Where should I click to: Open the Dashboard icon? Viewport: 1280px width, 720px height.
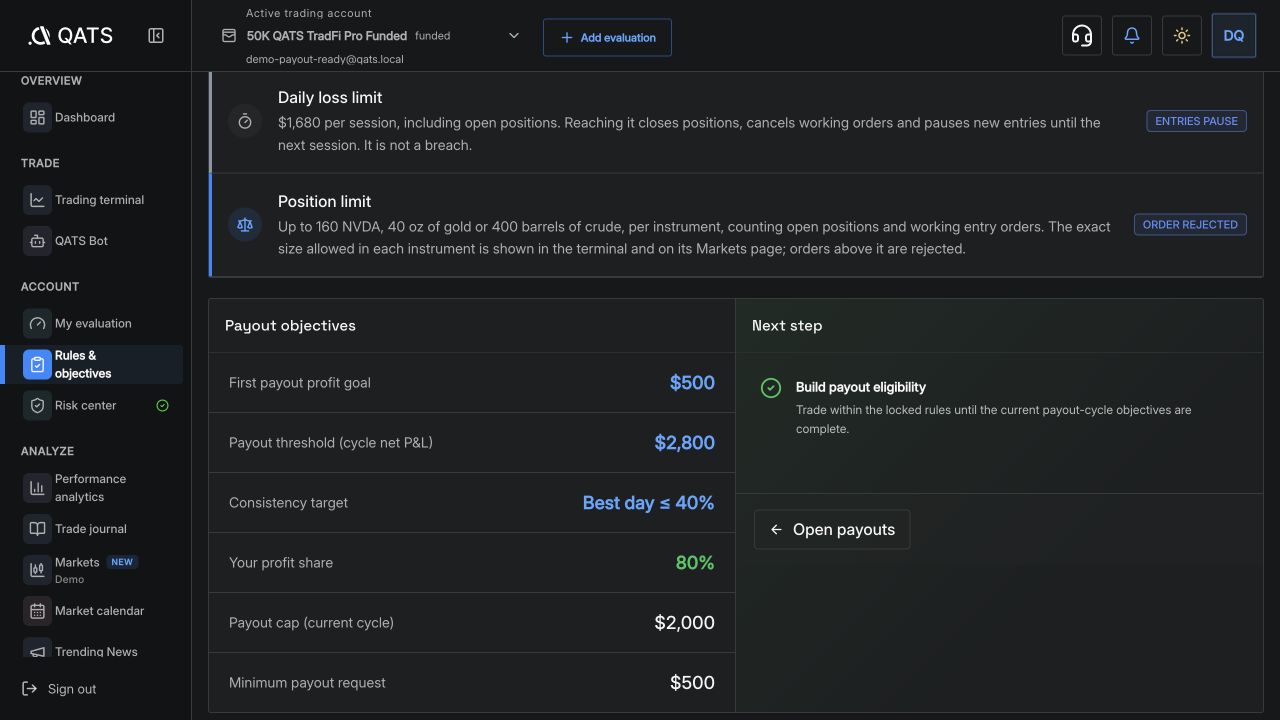[x=37, y=118]
